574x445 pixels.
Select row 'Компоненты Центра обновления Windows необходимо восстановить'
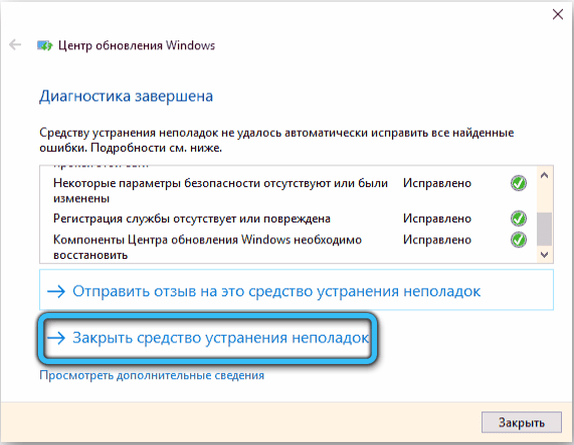[x=290, y=247]
